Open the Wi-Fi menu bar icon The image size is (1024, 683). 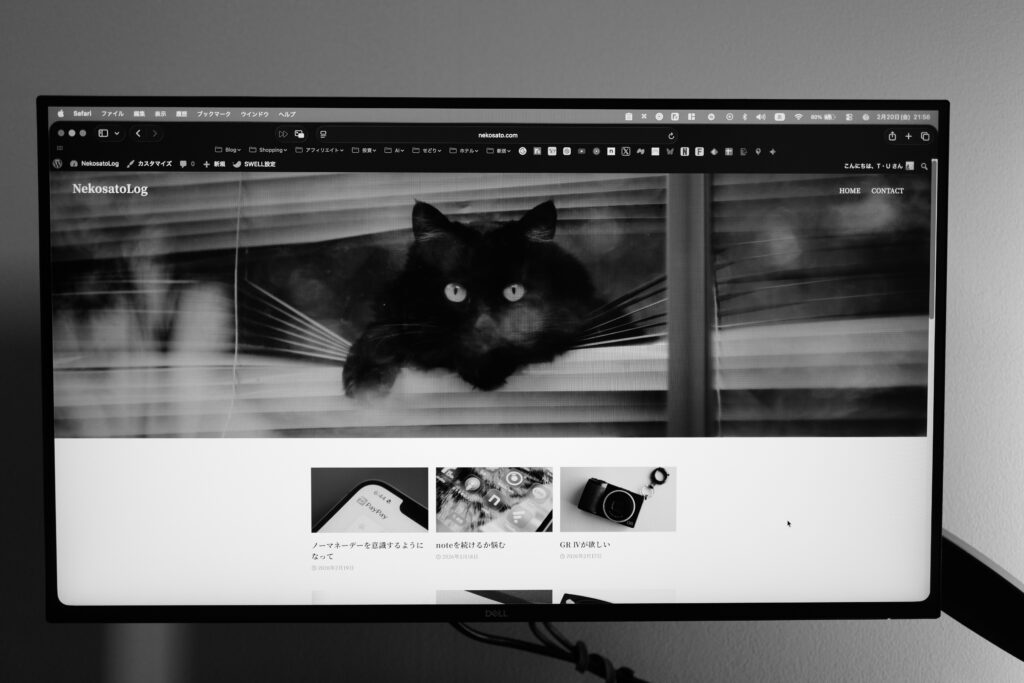coord(798,117)
